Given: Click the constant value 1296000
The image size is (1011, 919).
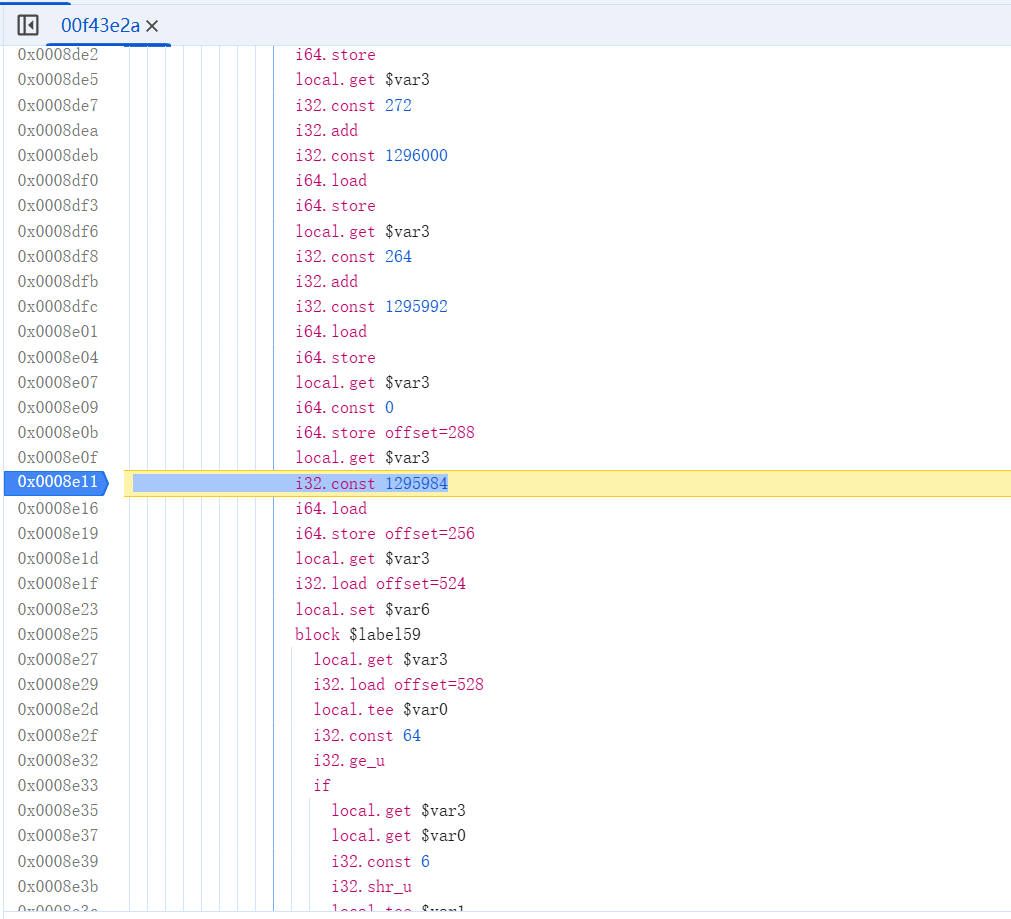Looking at the screenshot, I should [416, 155].
